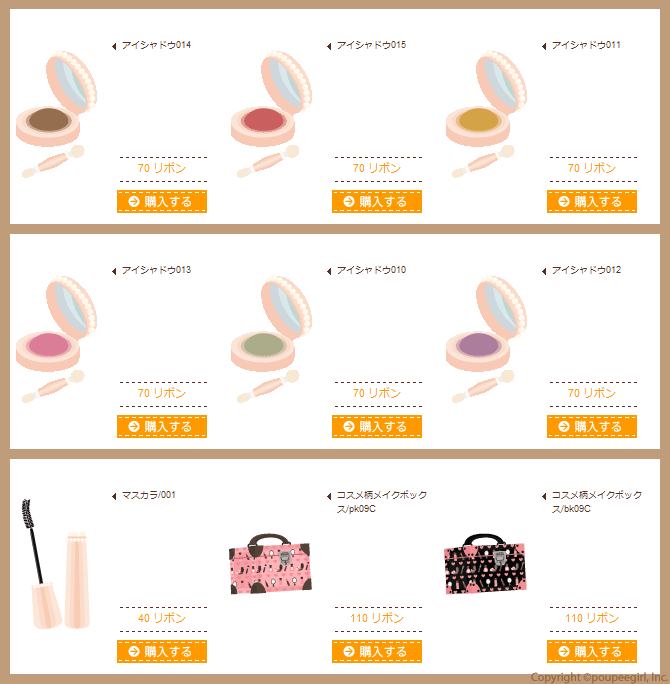Image resolution: width=670 pixels, height=684 pixels.
Task: Open the アイシャドウ012 product name link
Action: point(586,270)
